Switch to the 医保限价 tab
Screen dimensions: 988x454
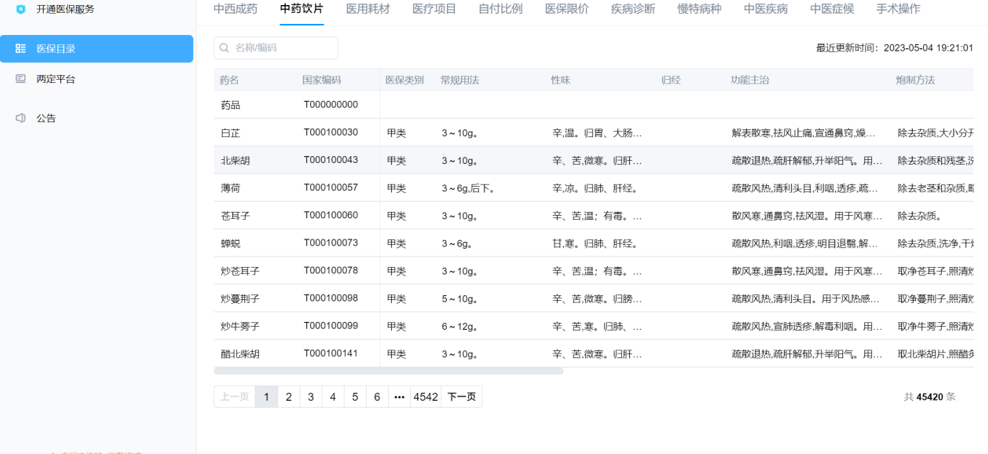tap(566, 9)
